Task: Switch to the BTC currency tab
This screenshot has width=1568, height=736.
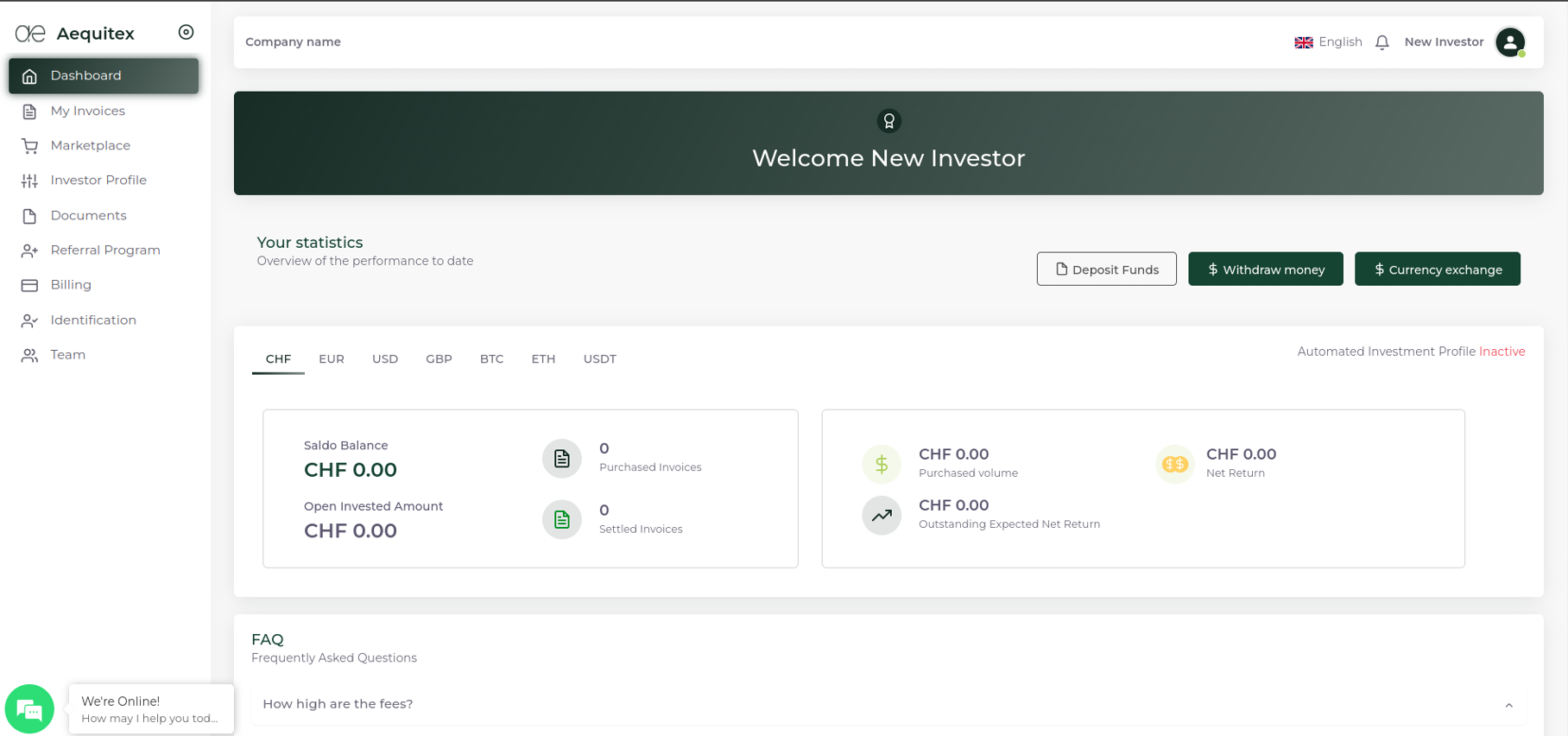Action: point(491,359)
